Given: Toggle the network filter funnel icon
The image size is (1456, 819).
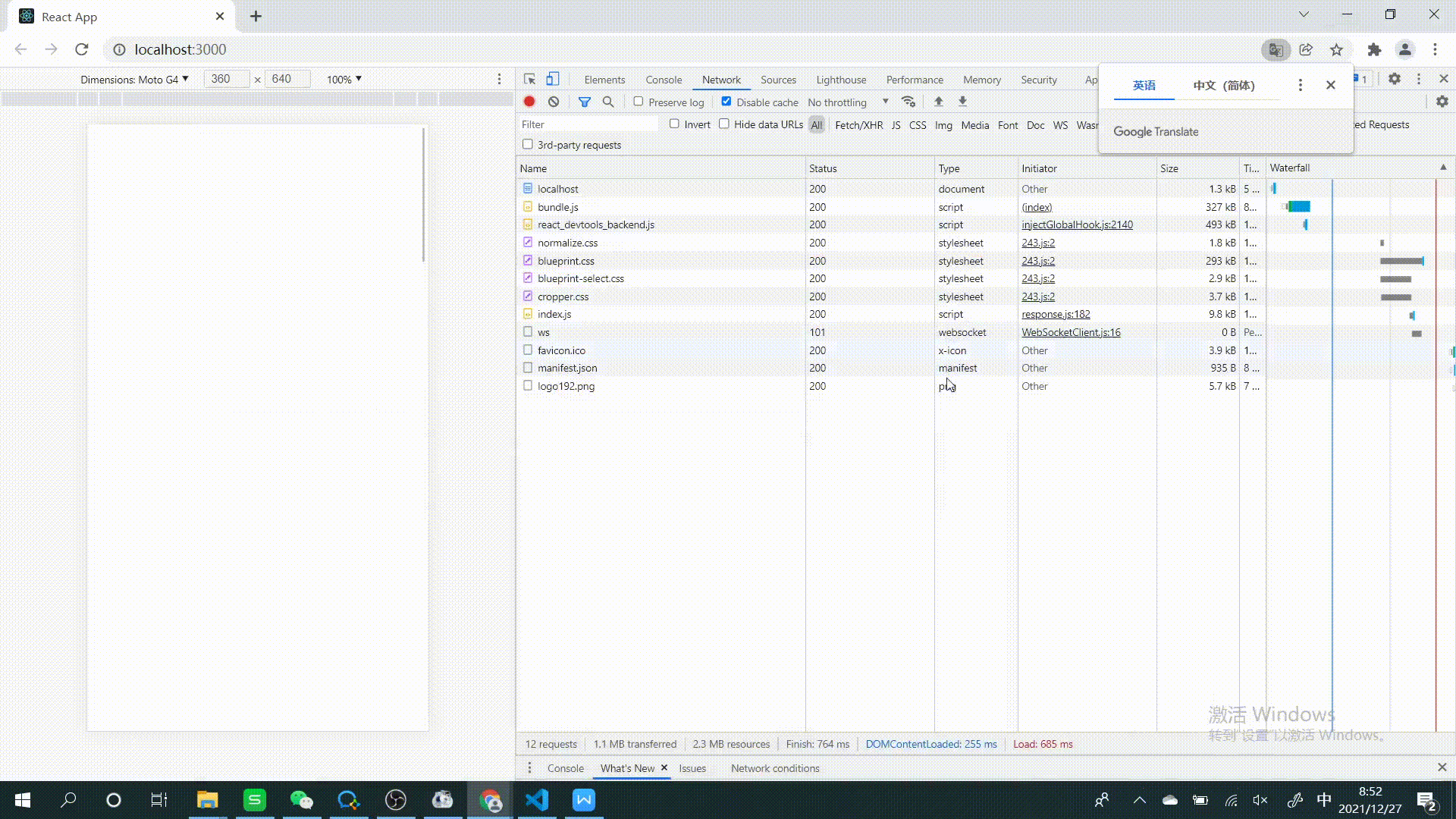Looking at the screenshot, I should pos(584,102).
